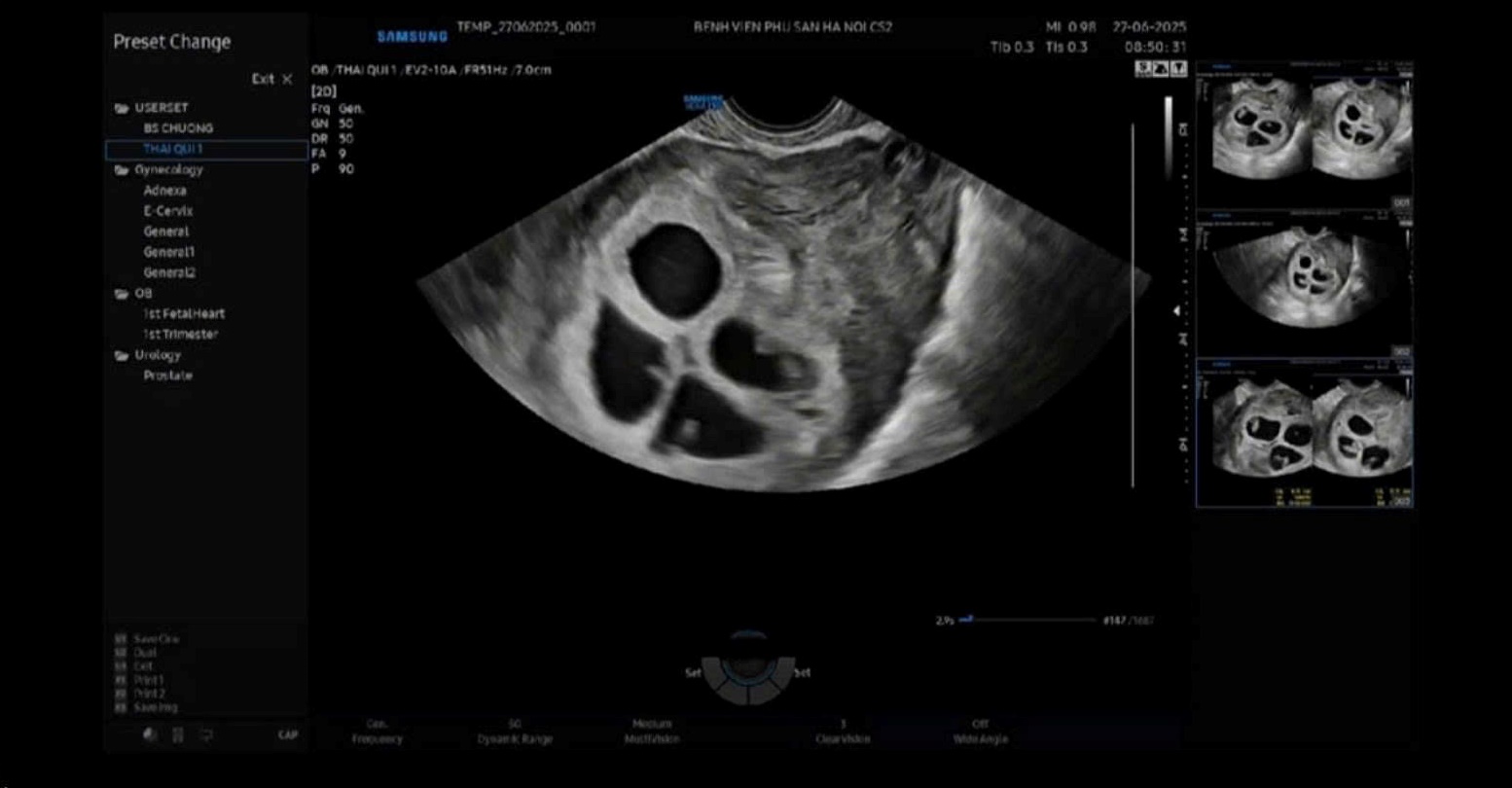Open the top dual-image thumbnail
This screenshot has width=1512, height=788.
pyautogui.click(x=1305, y=131)
